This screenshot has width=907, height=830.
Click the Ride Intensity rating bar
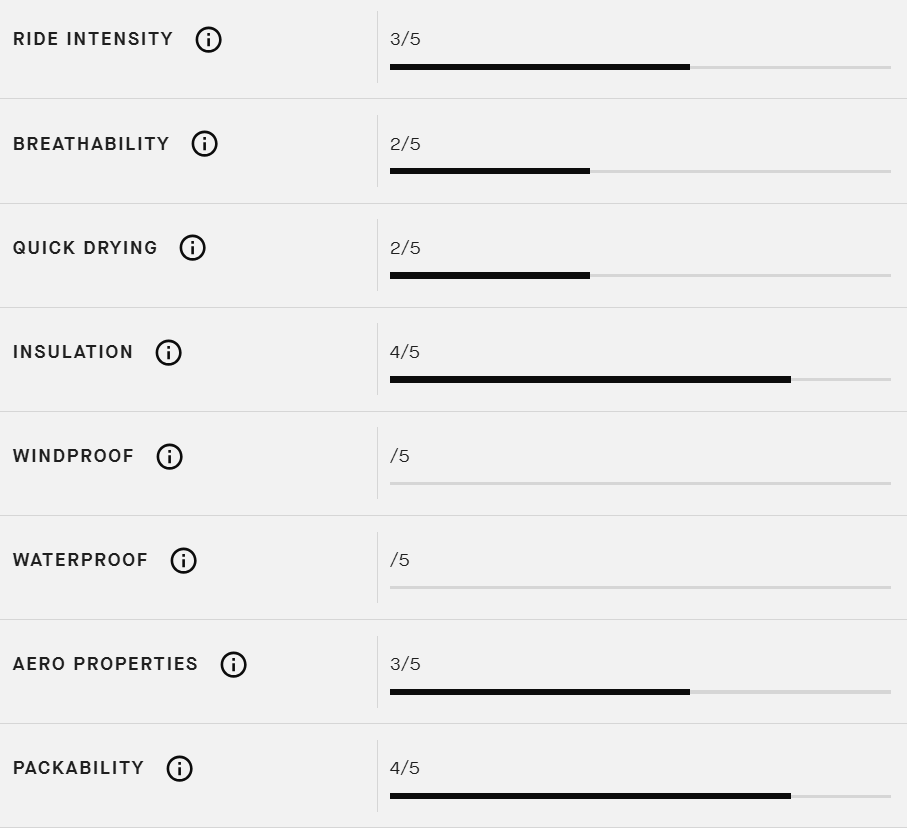click(640, 67)
